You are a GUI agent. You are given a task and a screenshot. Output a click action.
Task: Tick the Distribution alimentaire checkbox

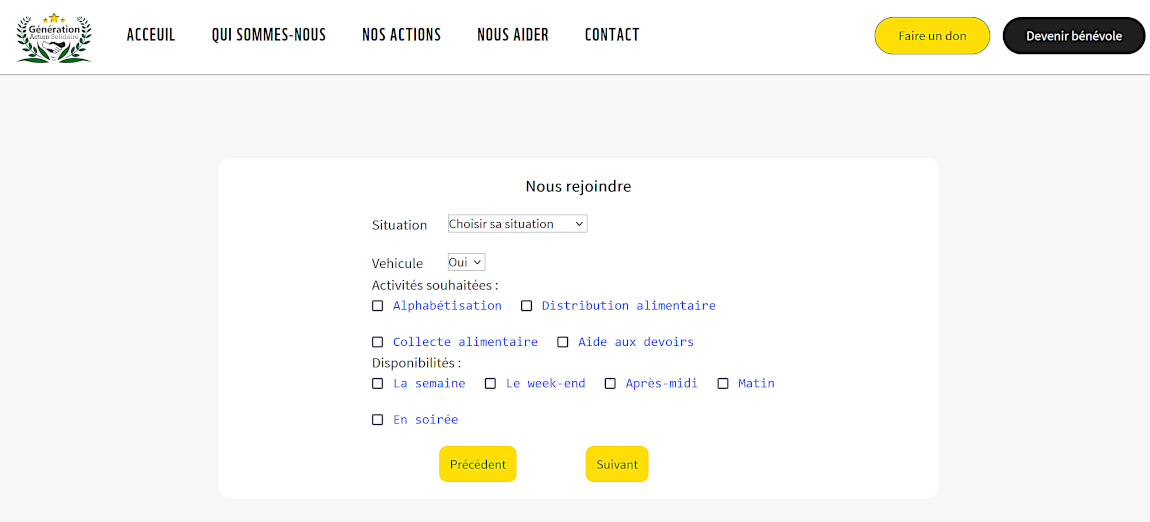(x=527, y=306)
